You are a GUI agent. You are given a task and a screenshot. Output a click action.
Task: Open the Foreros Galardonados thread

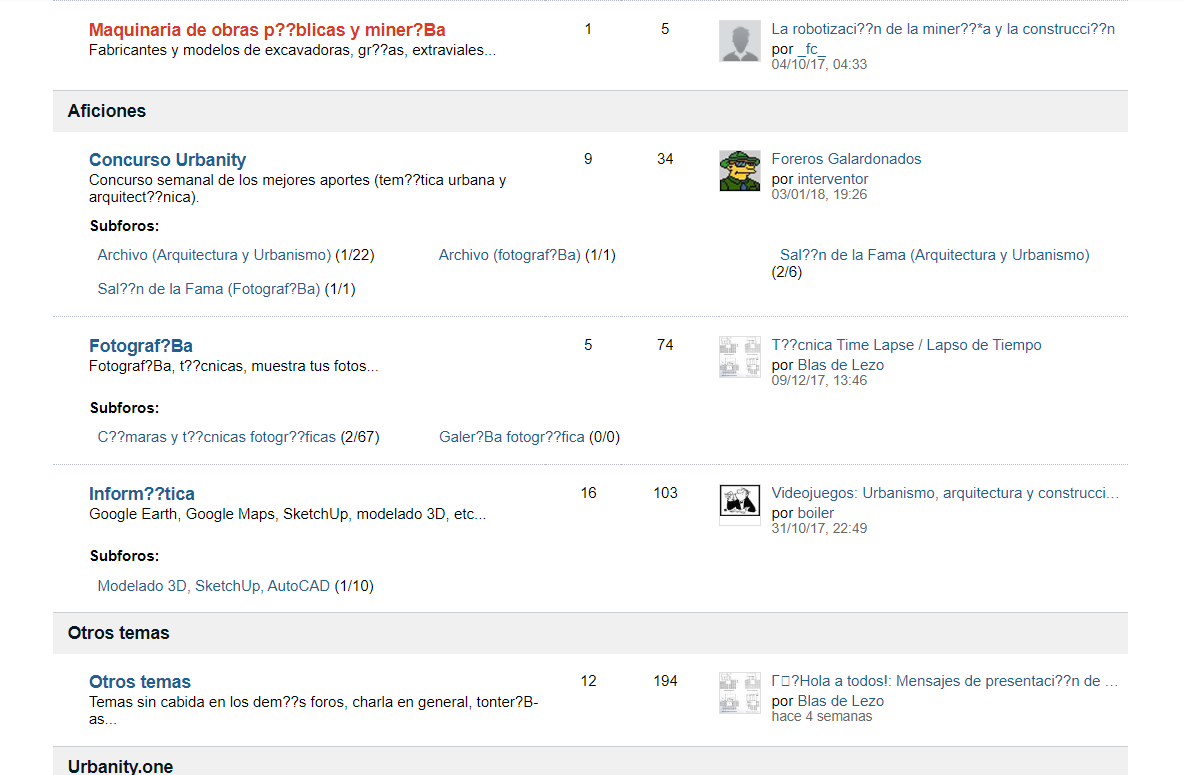pos(846,159)
